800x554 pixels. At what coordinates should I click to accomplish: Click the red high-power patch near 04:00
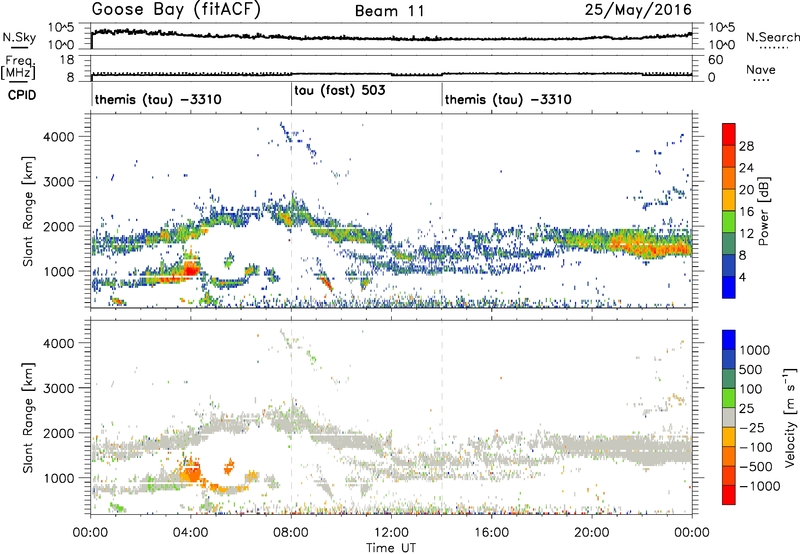click(x=191, y=270)
